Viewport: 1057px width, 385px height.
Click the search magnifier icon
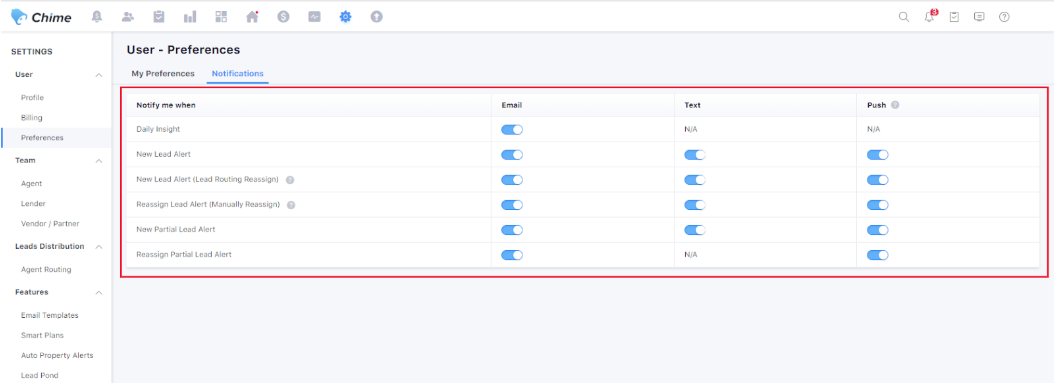(904, 17)
